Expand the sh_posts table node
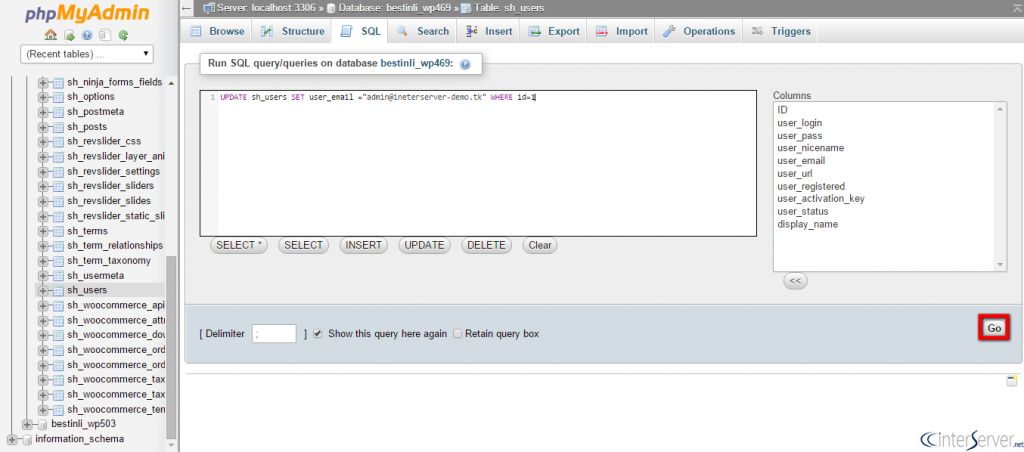1024x452 pixels. (44, 127)
